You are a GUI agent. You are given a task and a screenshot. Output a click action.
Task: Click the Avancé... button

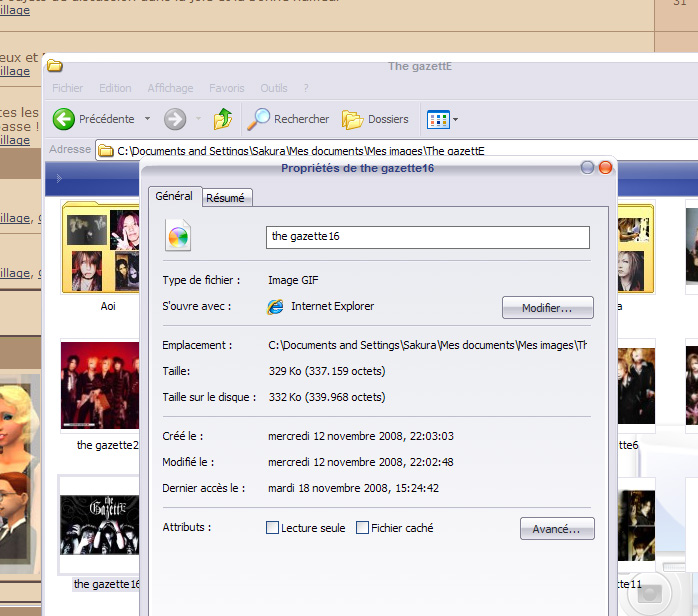(557, 528)
